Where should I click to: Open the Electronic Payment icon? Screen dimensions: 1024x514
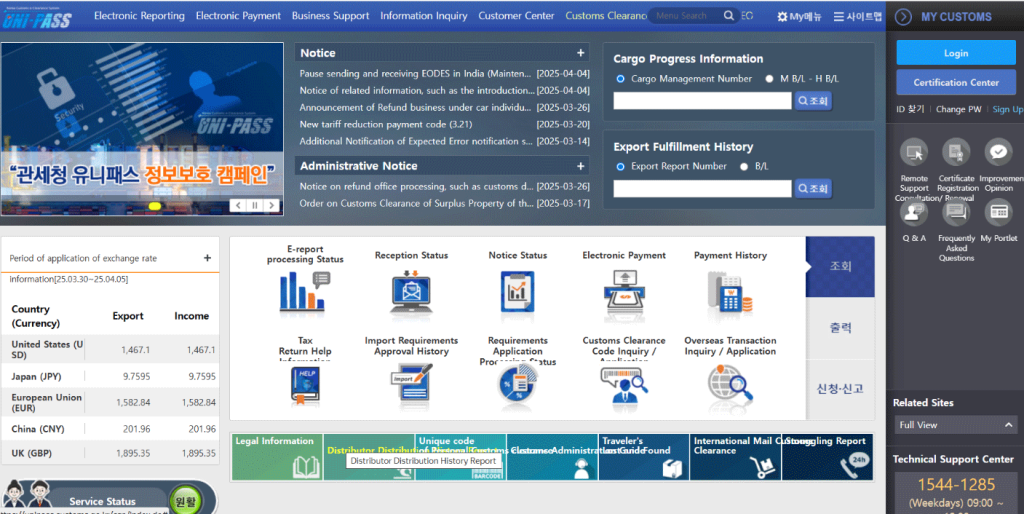(x=624, y=291)
